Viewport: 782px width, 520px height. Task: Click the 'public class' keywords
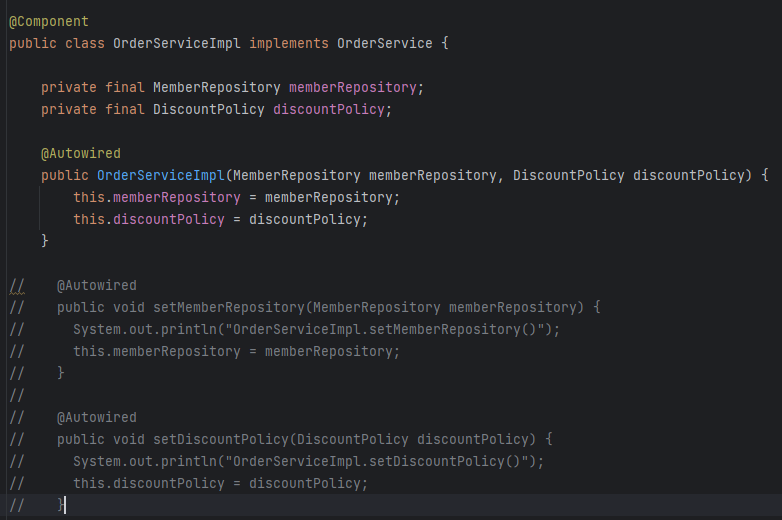(x=57, y=43)
